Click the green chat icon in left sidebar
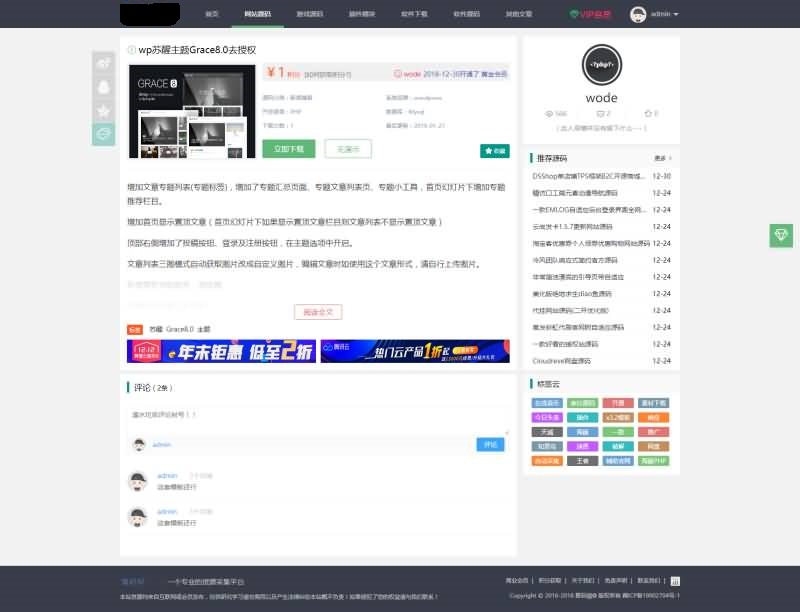Viewport: 800px width, 612px height. coord(104,134)
